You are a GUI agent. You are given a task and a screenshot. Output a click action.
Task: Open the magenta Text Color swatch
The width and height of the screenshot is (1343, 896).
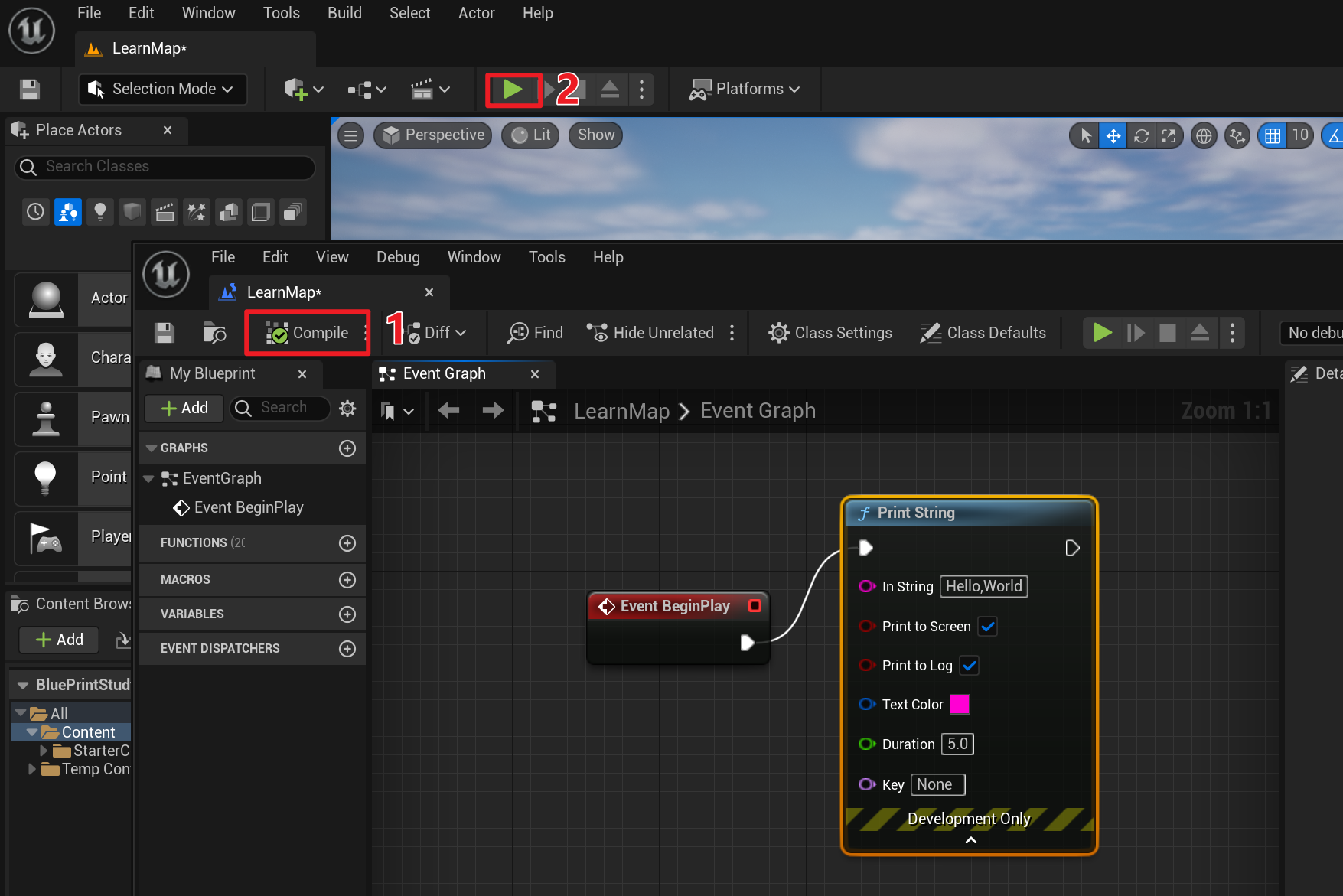(x=960, y=704)
